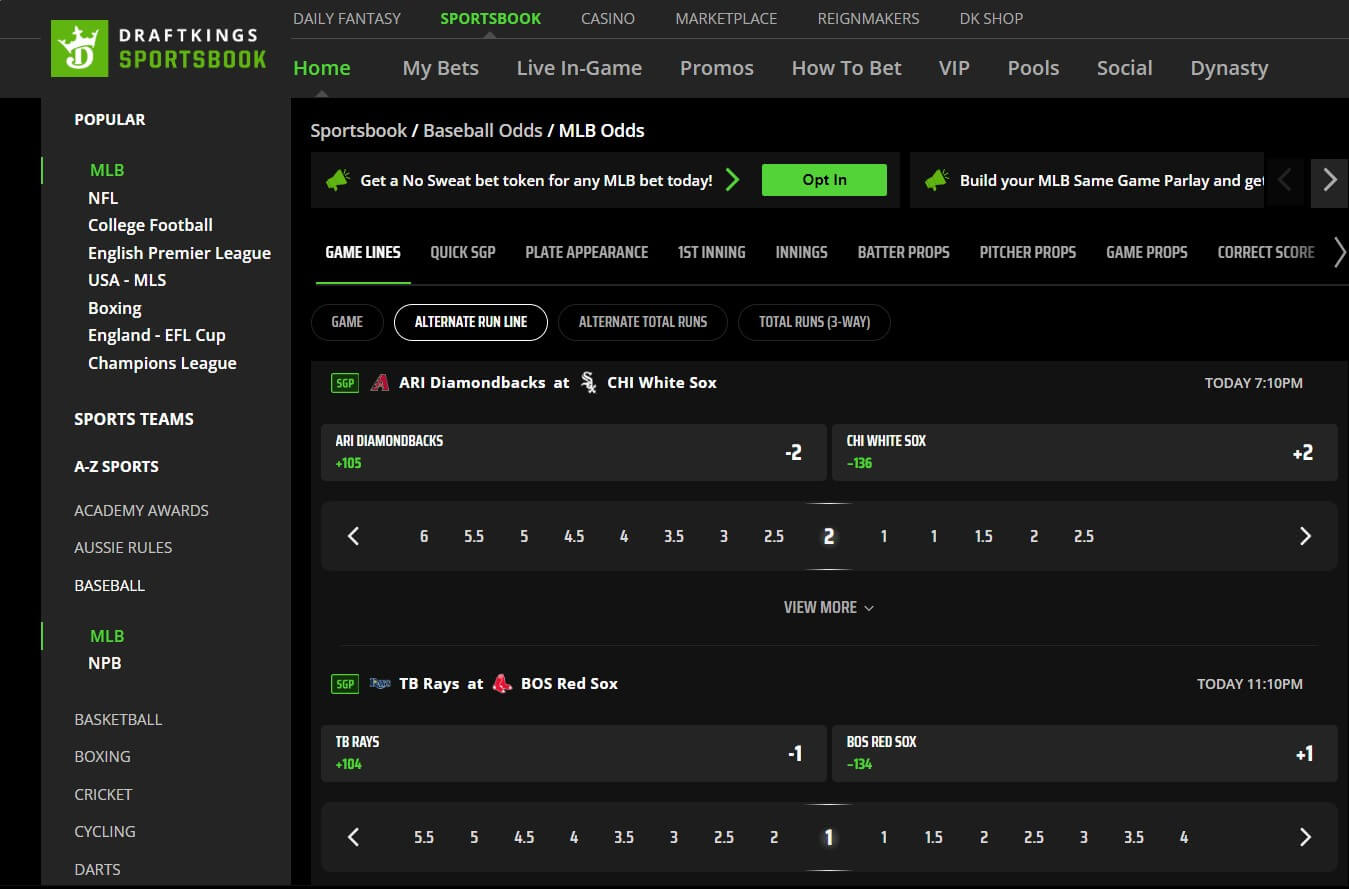Open the Innings tab
Image resolution: width=1349 pixels, height=889 pixels.
802,252
